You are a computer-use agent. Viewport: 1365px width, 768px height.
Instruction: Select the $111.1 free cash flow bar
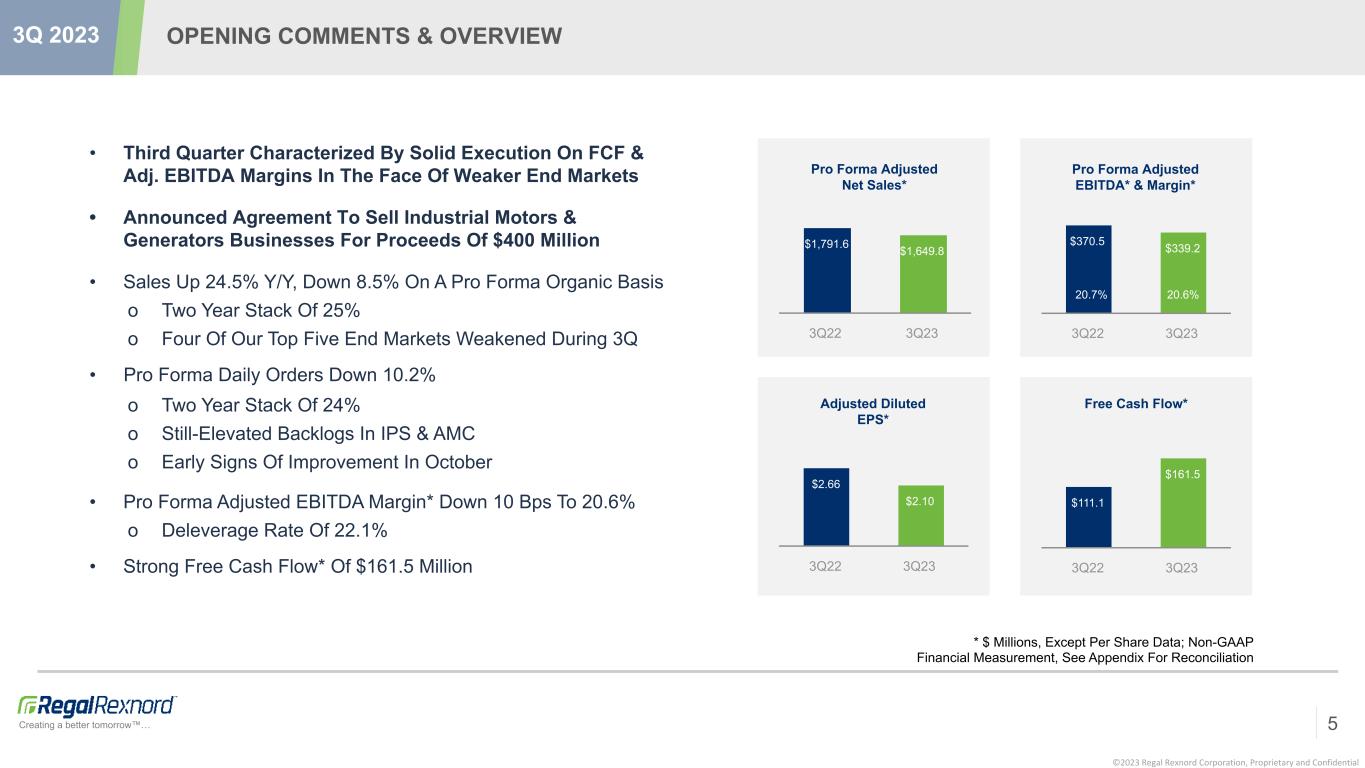pos(1088,517)
